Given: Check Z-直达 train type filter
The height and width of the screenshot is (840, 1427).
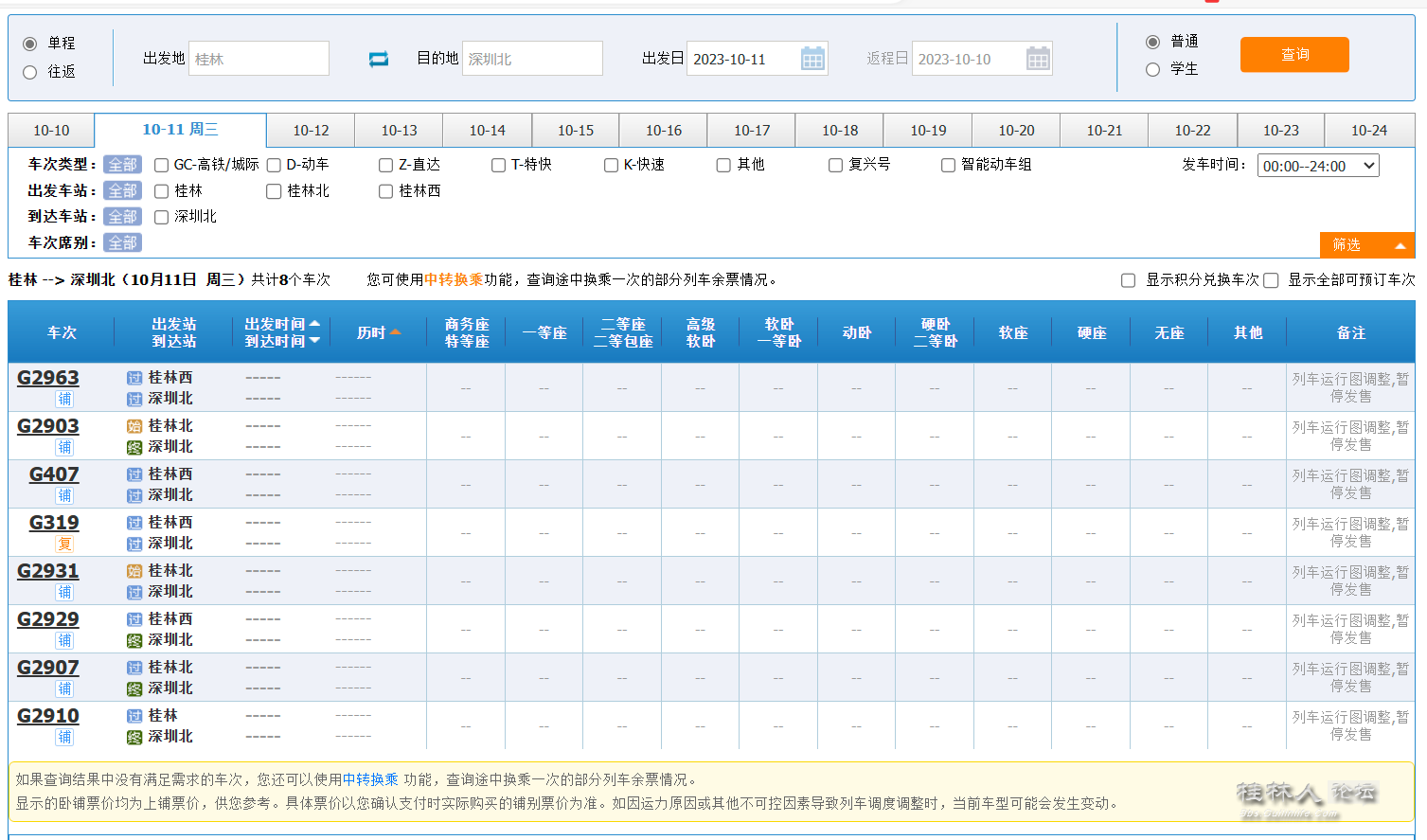Looking at the screenshot, I should tap(385, 165).
